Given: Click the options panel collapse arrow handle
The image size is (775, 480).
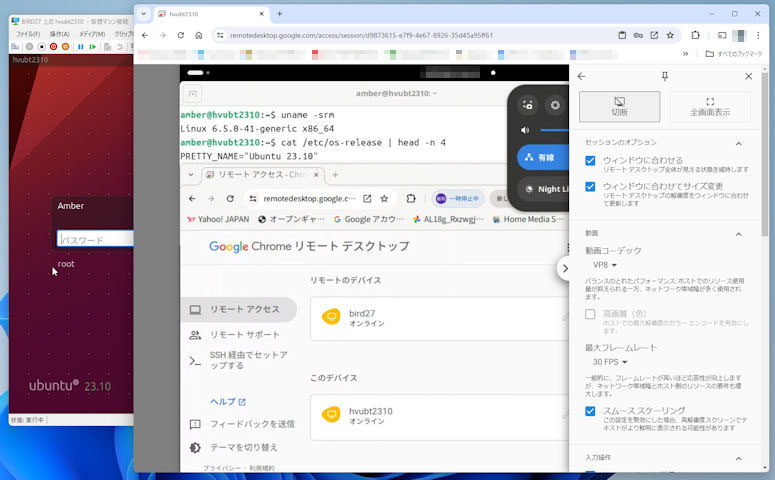Looking at the screenshot, I should tap(564, 269).
